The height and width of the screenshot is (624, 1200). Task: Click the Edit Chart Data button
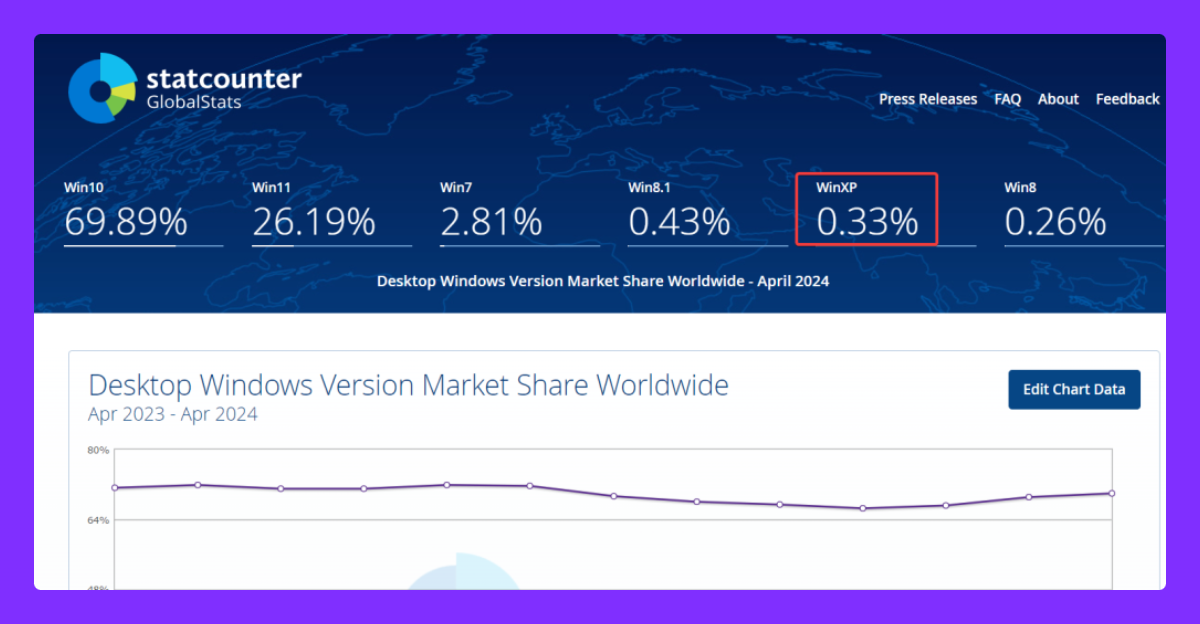coord(1074,389)
